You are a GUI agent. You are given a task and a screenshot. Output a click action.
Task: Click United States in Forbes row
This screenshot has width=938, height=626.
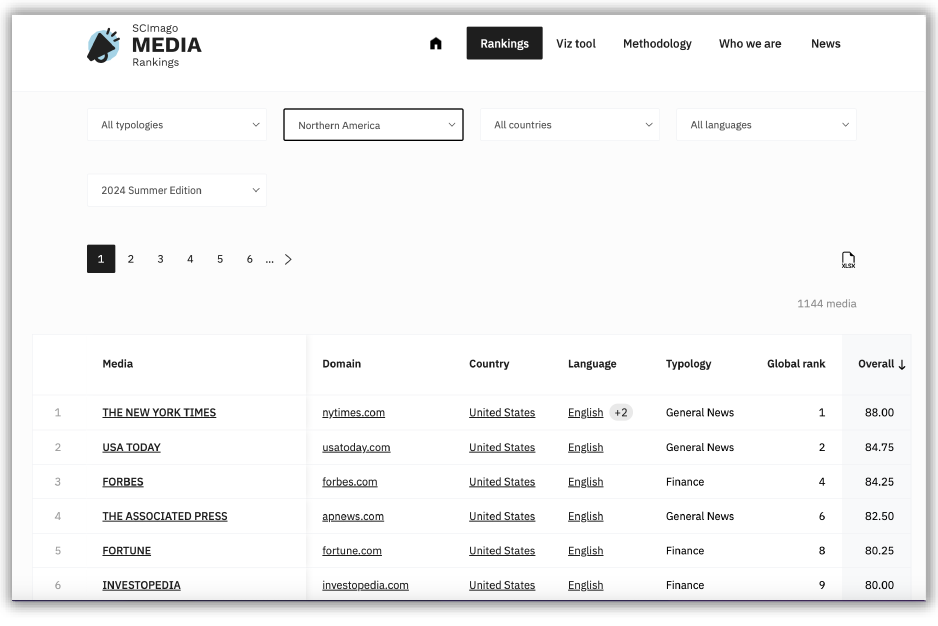tap(502, 482)
